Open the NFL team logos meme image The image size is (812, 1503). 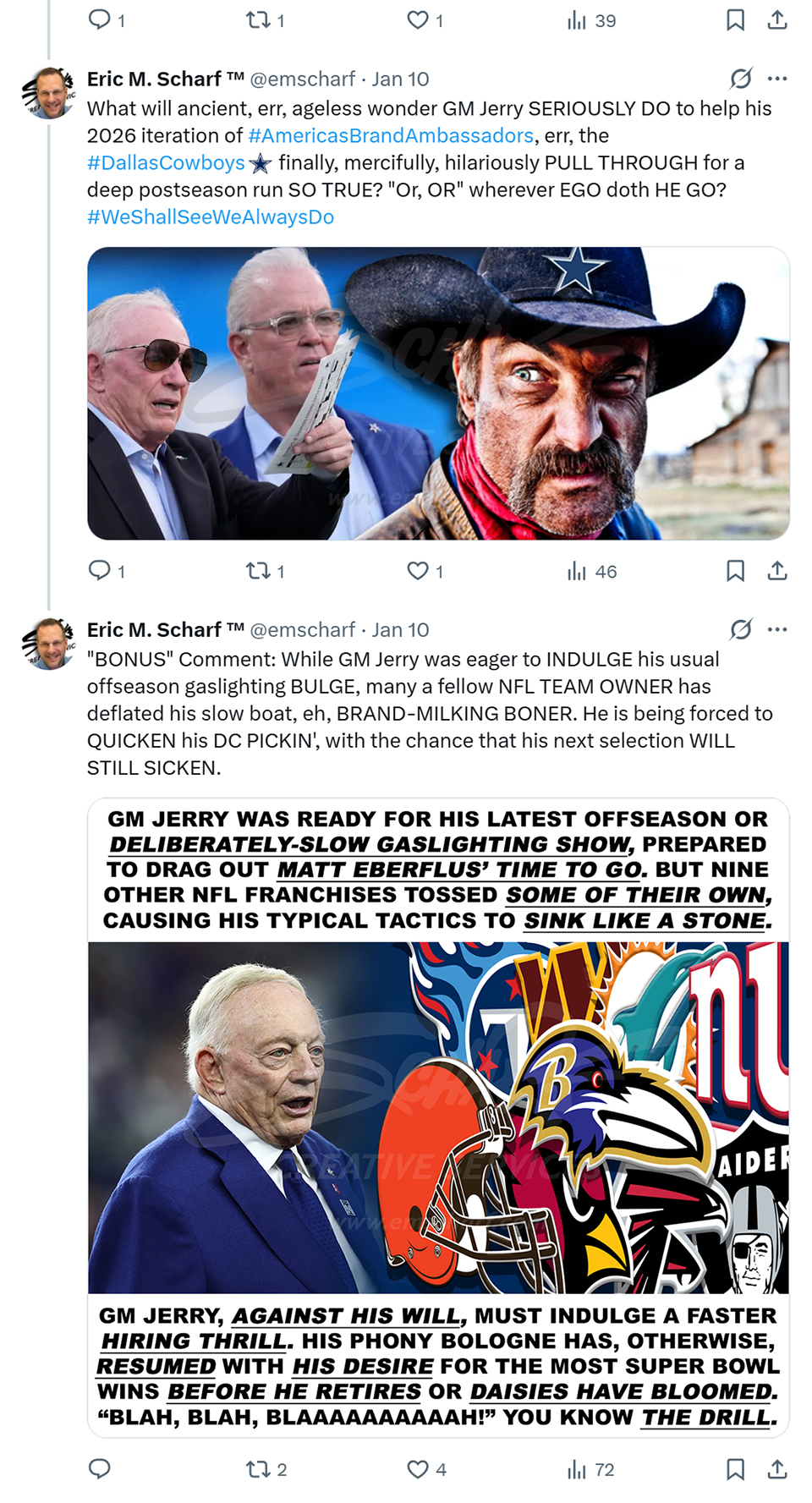point(438,1117)
